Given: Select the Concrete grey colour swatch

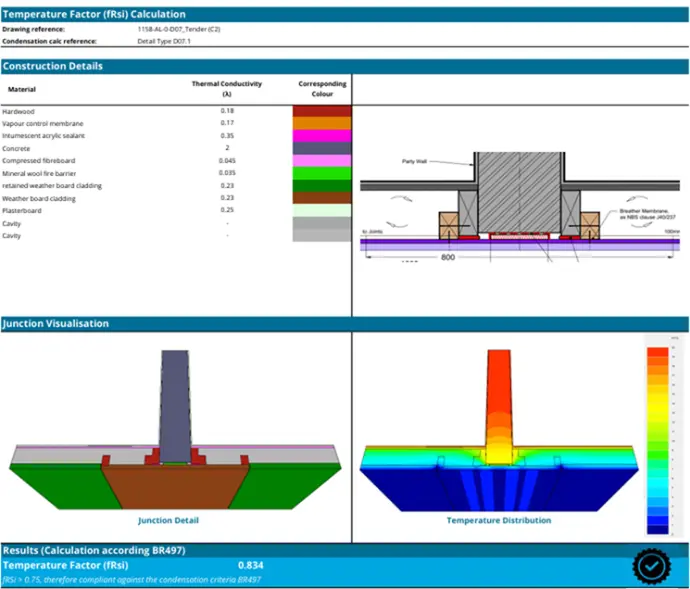Looking at the screenshot, I should [321, 148].
